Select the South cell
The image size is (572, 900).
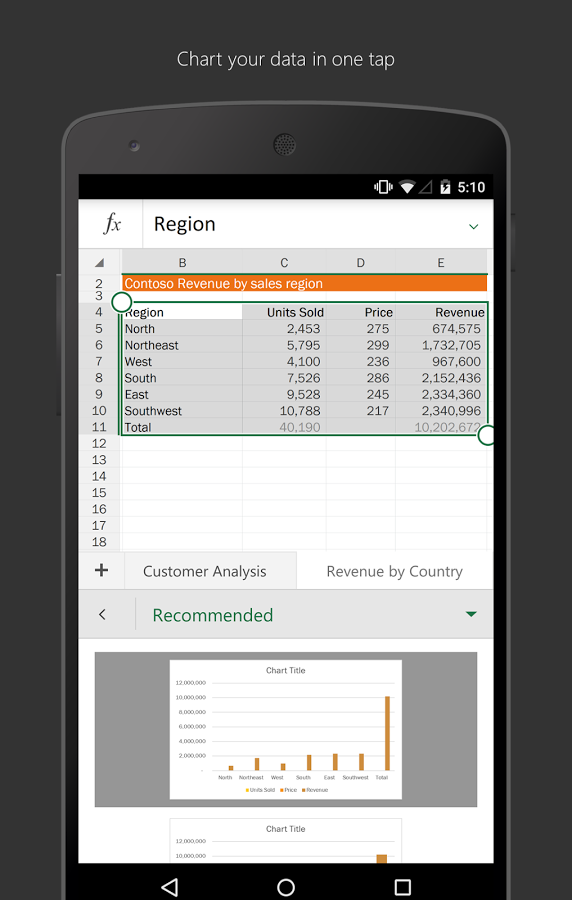tap(182, 378)
